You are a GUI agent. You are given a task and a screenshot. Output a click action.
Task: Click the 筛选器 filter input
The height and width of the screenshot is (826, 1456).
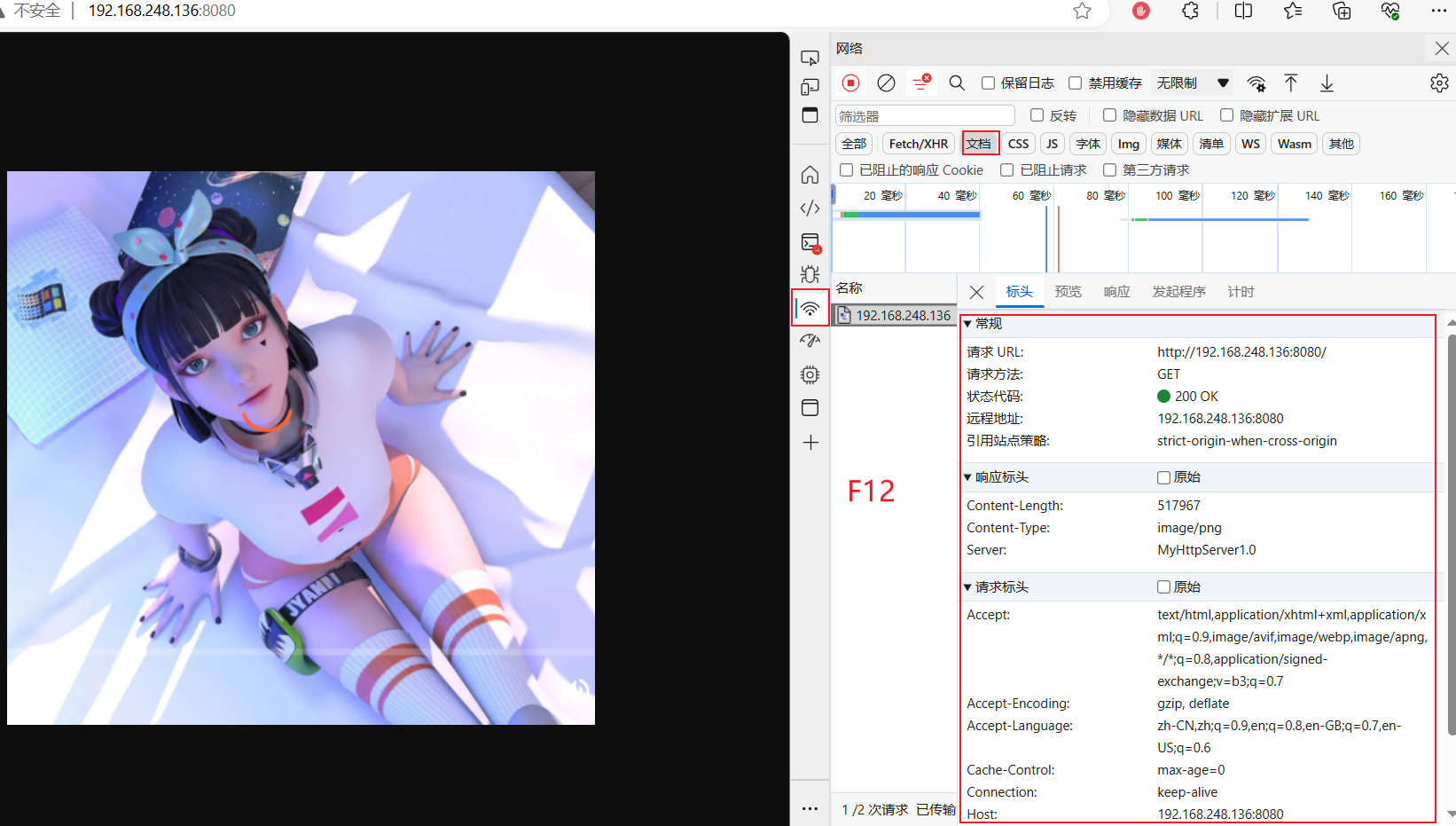click(x=925, y=116)
